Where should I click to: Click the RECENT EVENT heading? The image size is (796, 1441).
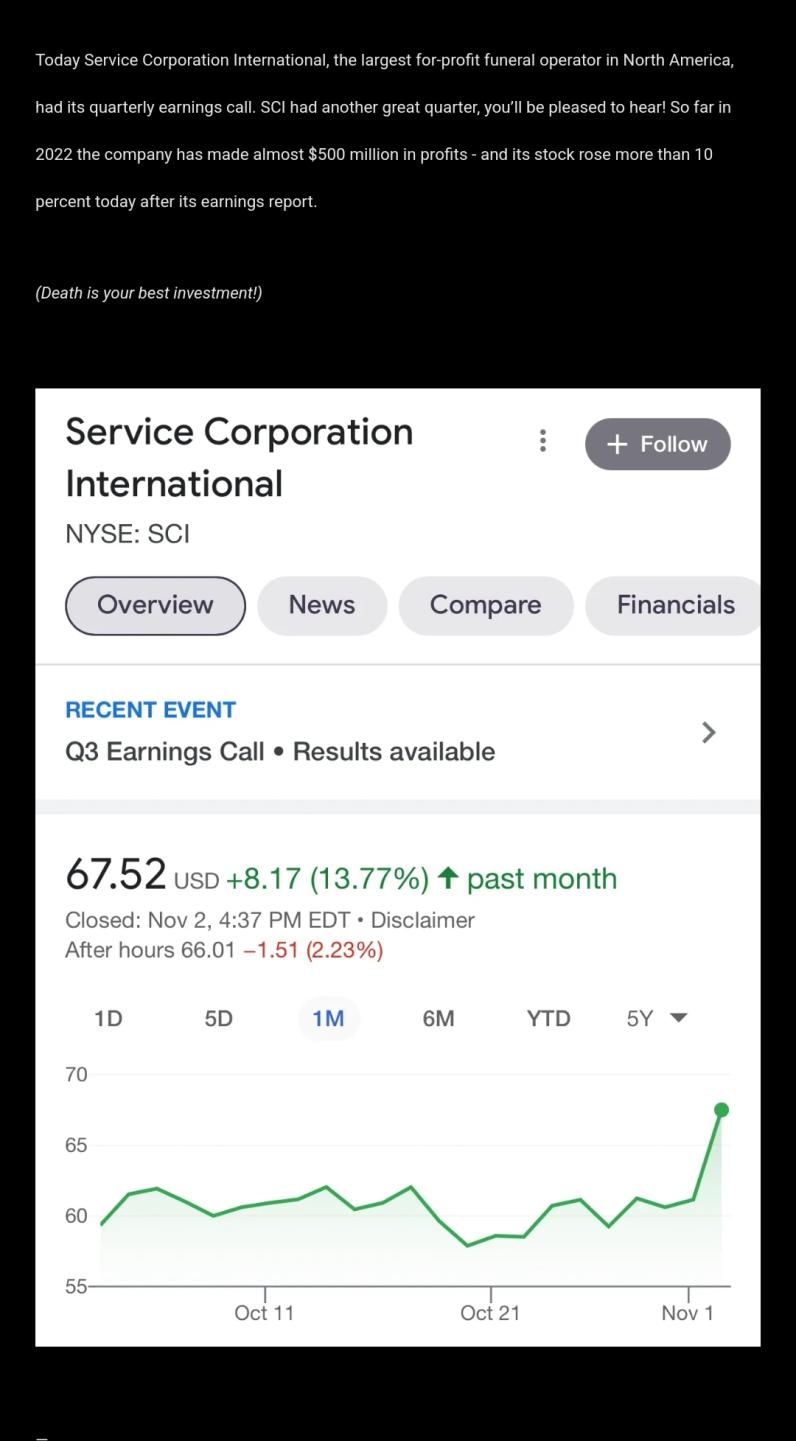(150, 710)
